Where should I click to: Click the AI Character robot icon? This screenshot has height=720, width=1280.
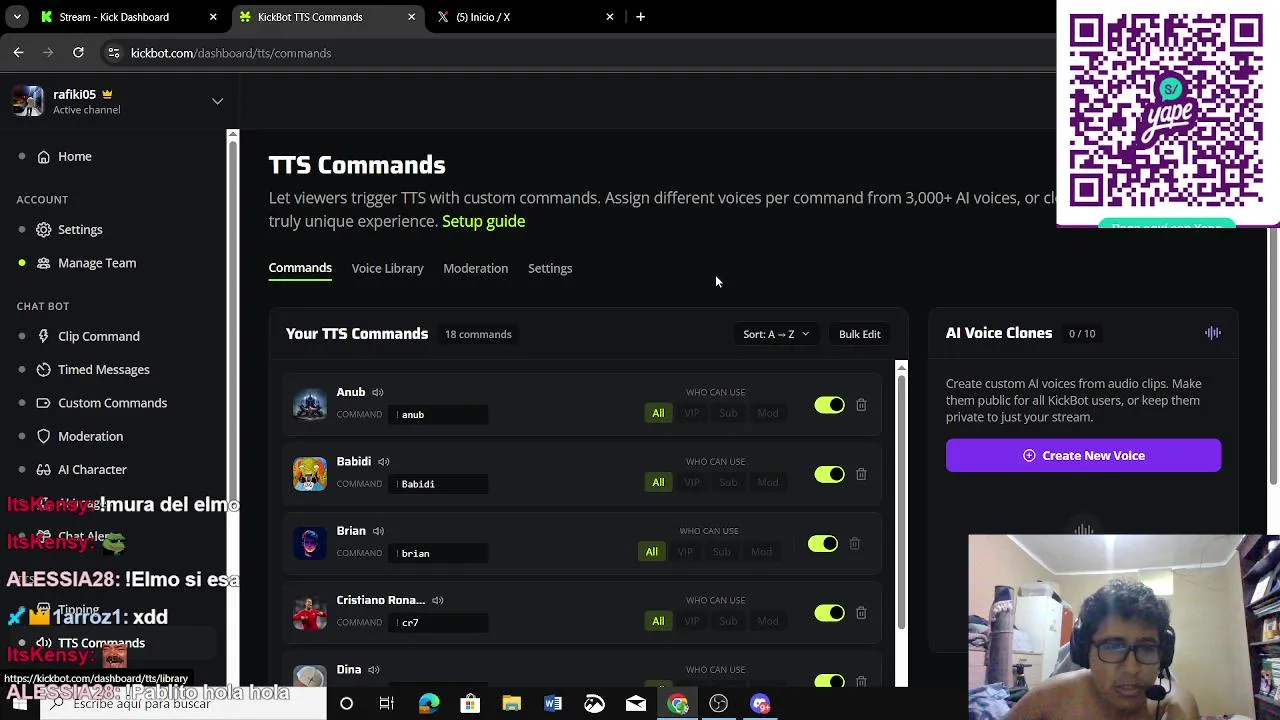click(44, 470)
